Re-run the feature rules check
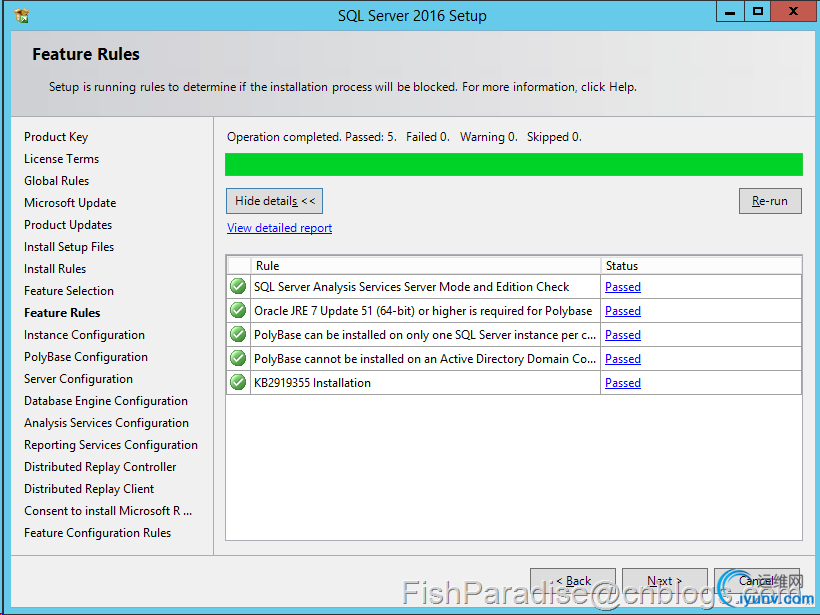Viewport: 820px width, 615px height. coord(770,201)
